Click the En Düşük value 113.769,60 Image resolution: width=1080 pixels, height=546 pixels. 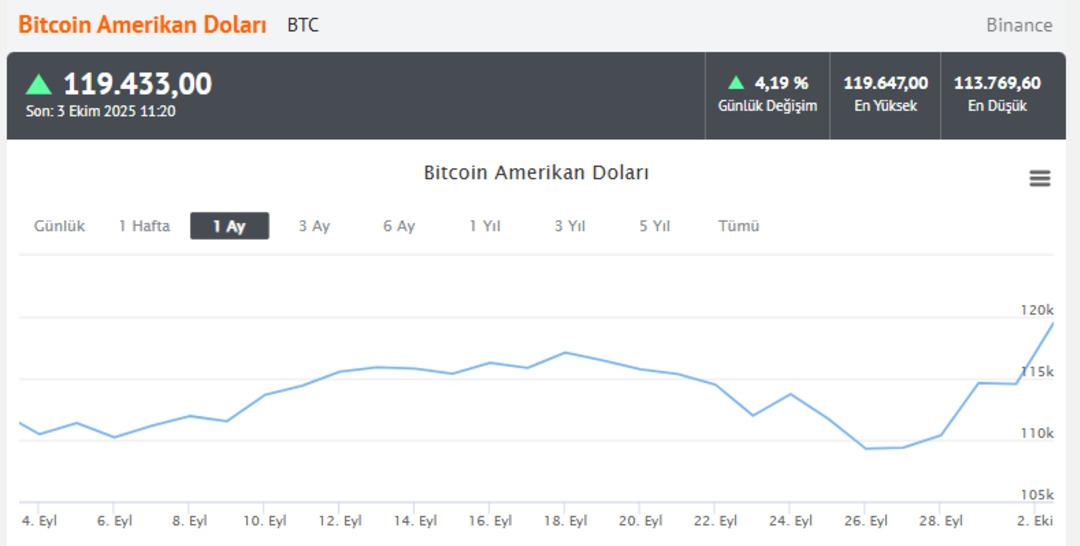tap(997, 83)
